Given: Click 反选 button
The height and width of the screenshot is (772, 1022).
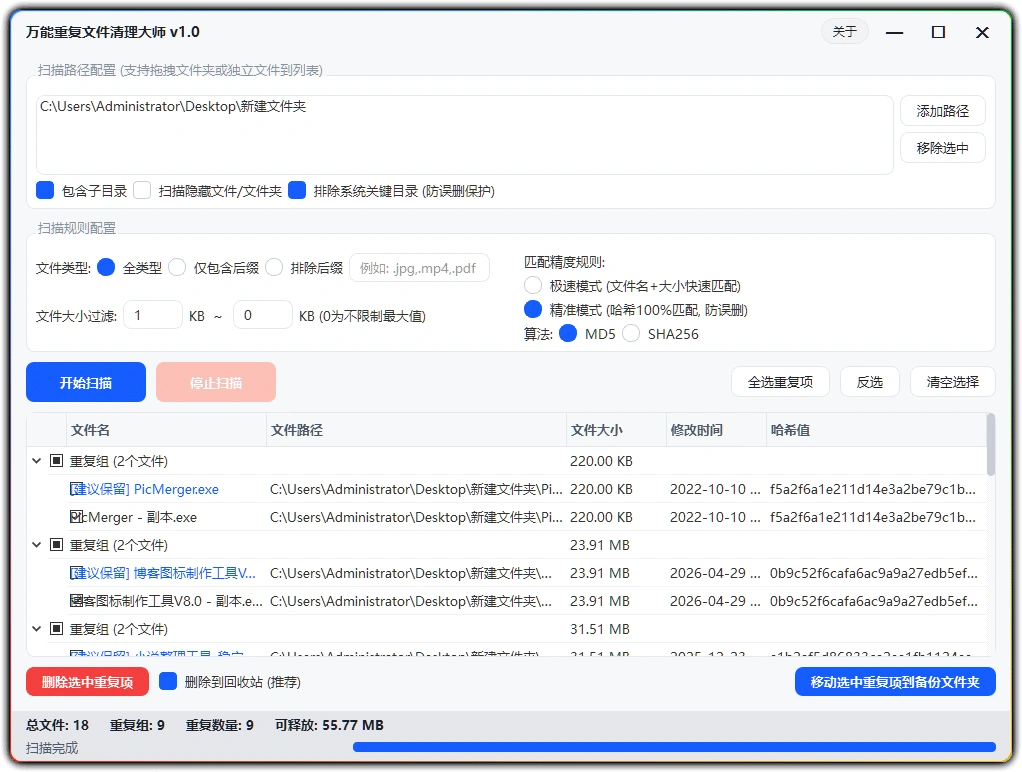Looking at the screenshot, I should click(x=869, y=382).
